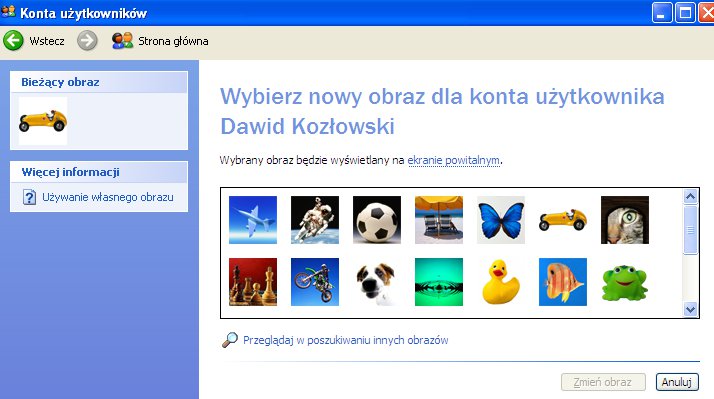
Task: Choose the blue butterfly picture
Action: tap(500, 220)
